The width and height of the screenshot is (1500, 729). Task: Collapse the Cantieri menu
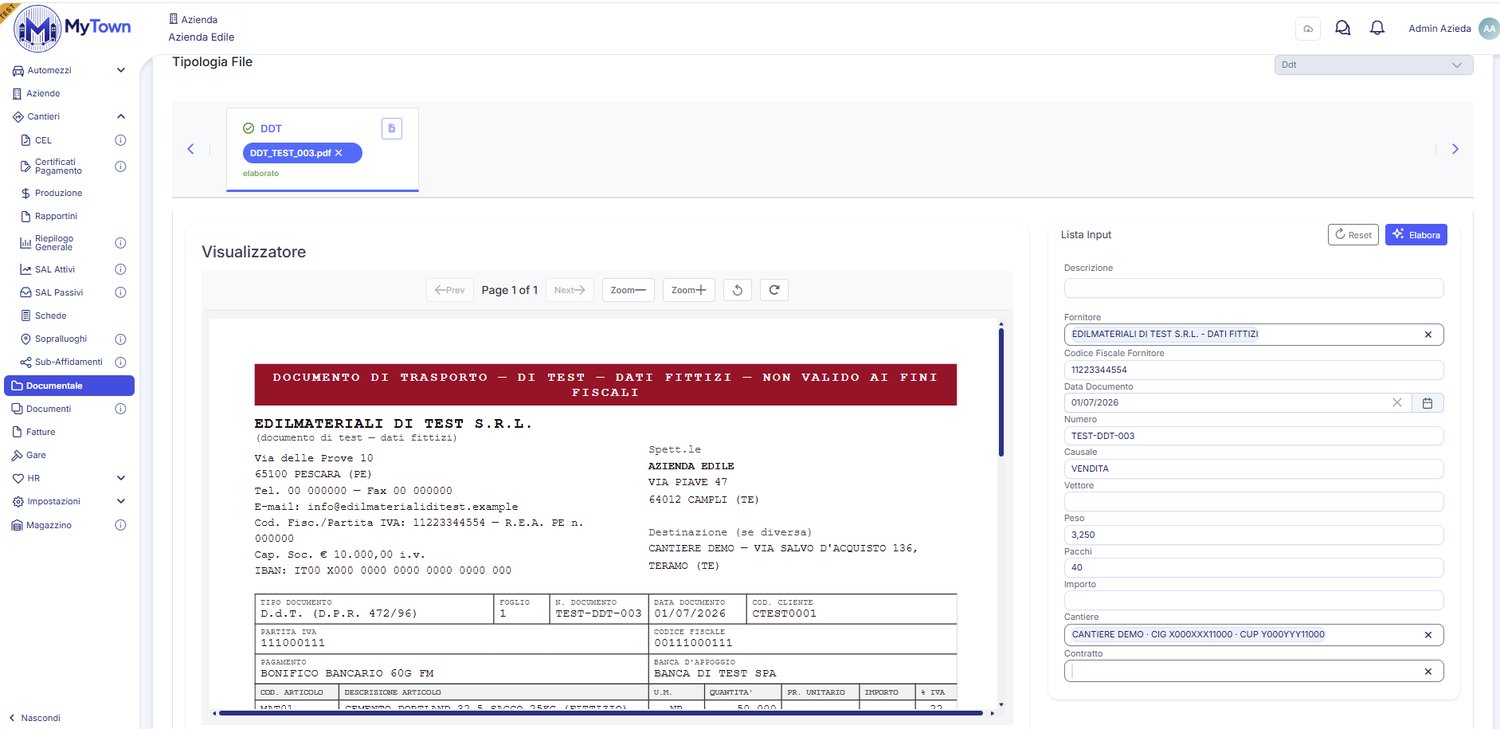pyautogui.click(x=121, y=117)
